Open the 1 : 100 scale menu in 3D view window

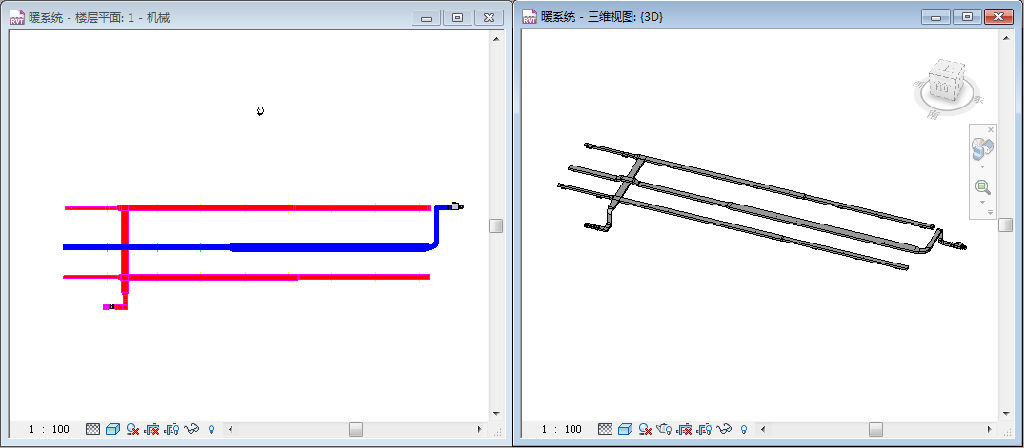pyautogui.click(x=562, y=429)
